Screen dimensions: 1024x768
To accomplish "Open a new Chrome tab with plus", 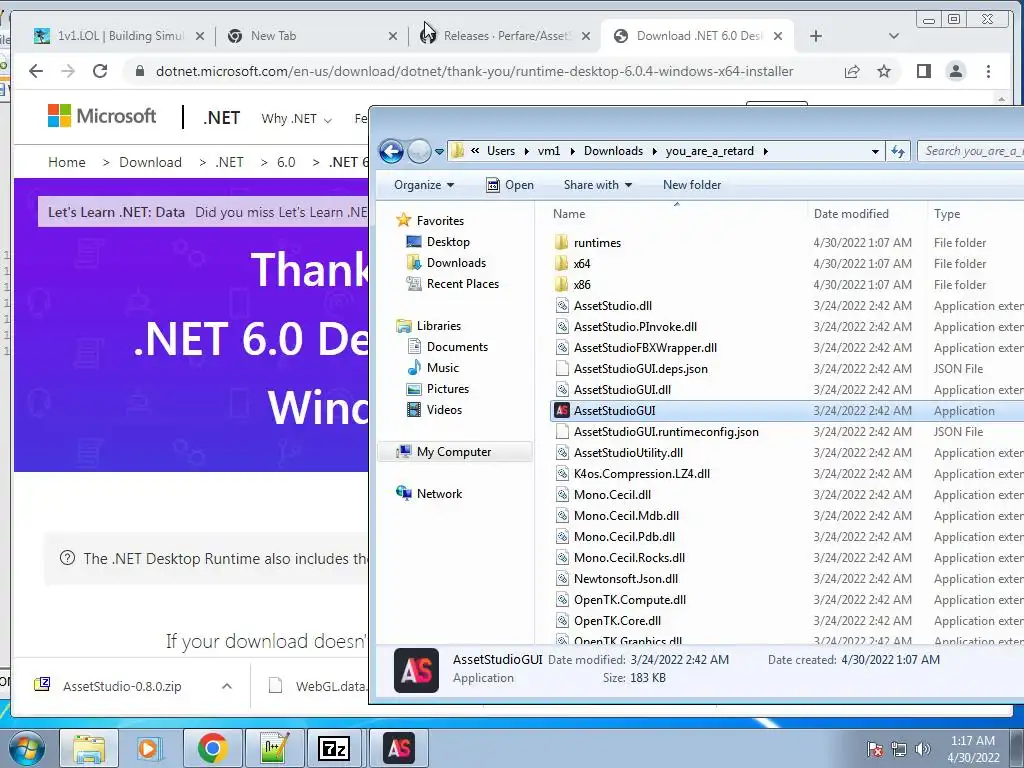I will click(x=816, y=36).
